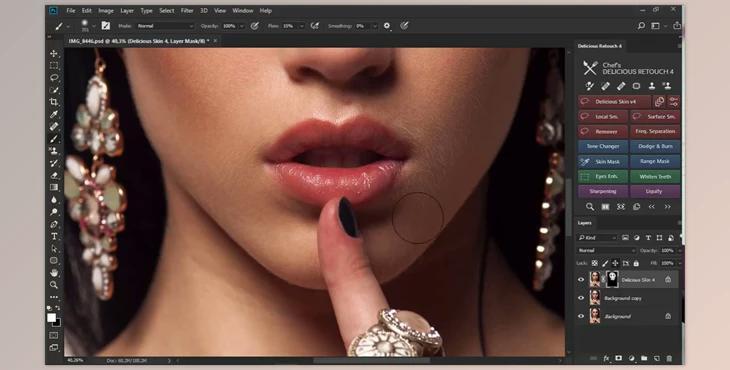Screen dimensions: 730x370
Task: Click the Freq. Separation button
Action: coord(655,131)
